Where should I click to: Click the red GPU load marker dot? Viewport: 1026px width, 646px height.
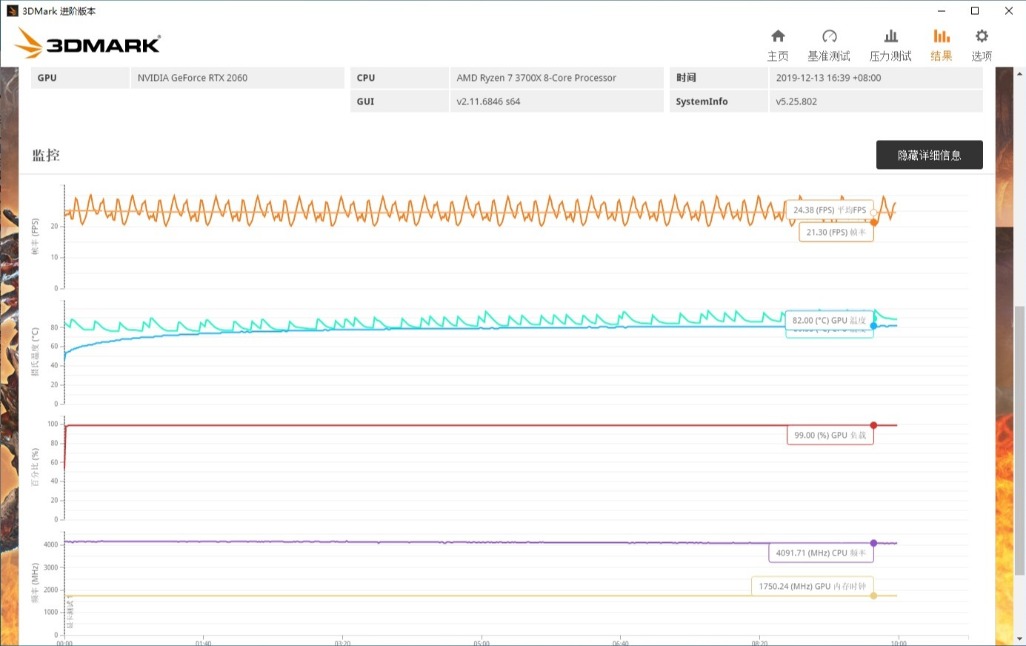click(x=874, y=425)
